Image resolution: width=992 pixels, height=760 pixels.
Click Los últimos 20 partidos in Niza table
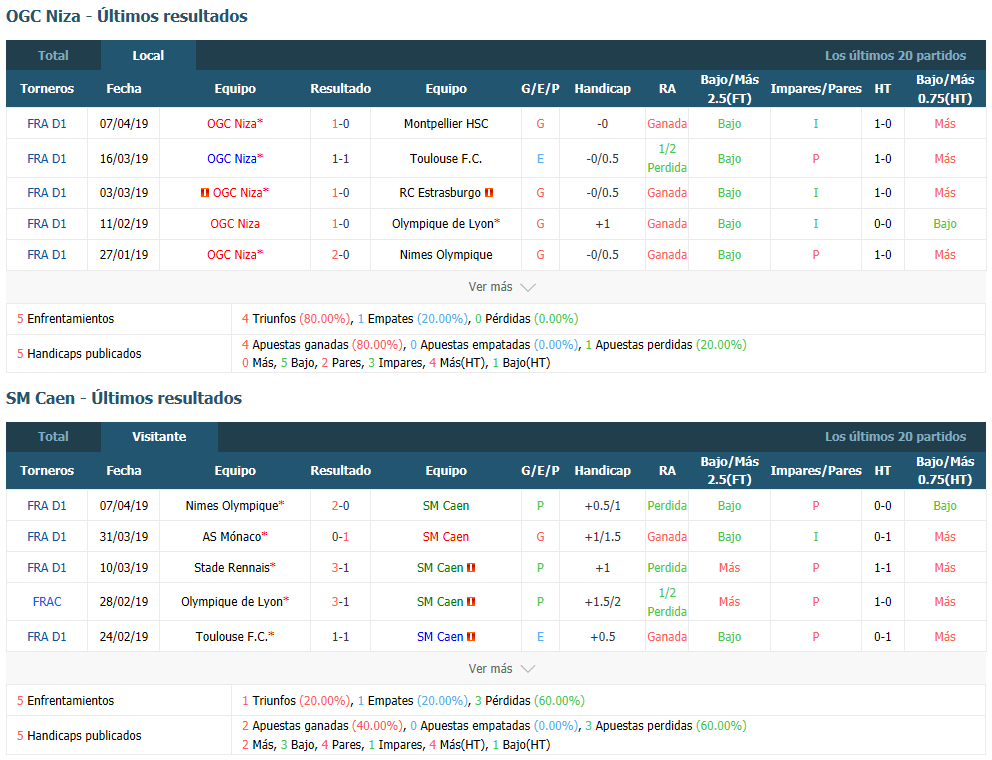895,56
